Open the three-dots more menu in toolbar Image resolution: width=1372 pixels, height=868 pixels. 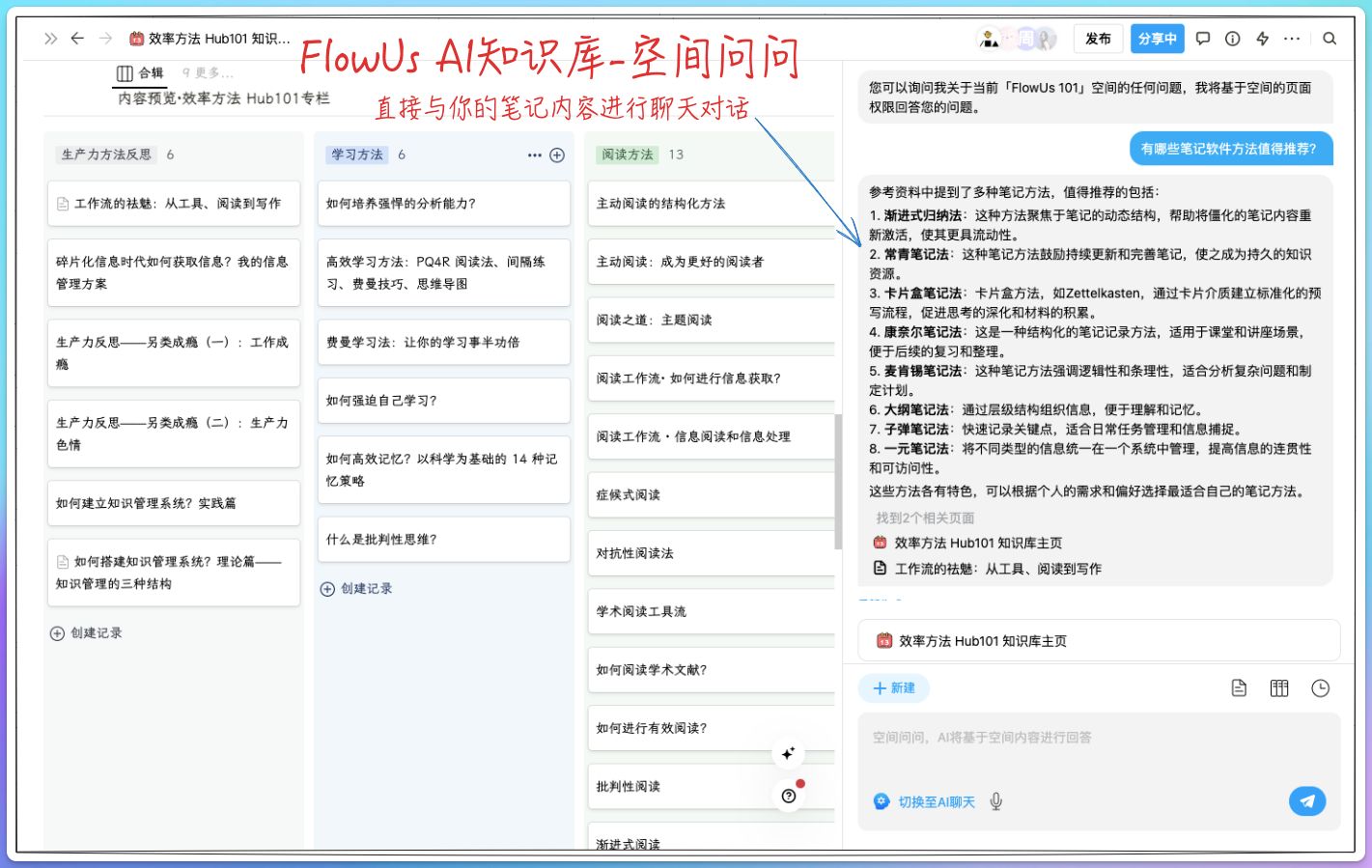coord(1292,39)
